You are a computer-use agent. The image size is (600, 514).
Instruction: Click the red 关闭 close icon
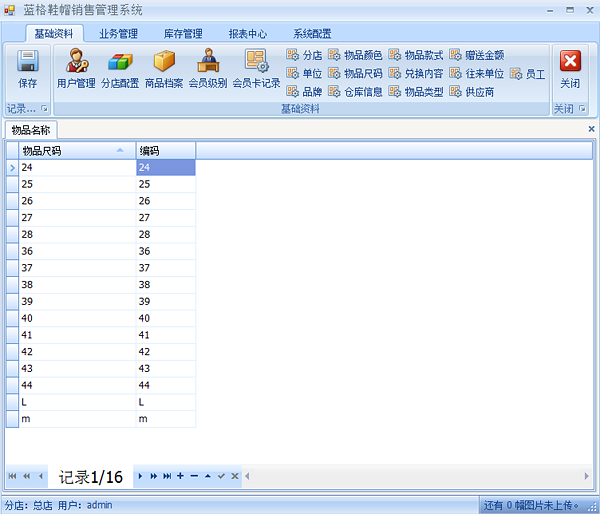coord(569,68)
